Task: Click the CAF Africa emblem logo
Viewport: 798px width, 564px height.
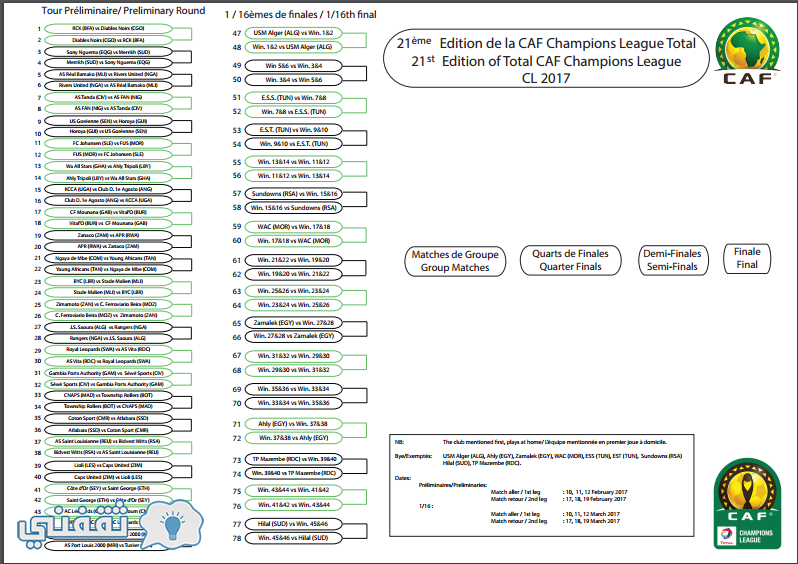Action: click(x=747, y=51)
